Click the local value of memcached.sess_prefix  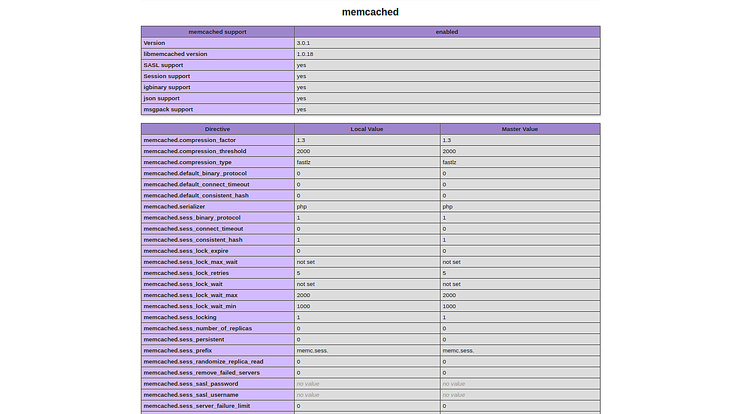[311, 350]
